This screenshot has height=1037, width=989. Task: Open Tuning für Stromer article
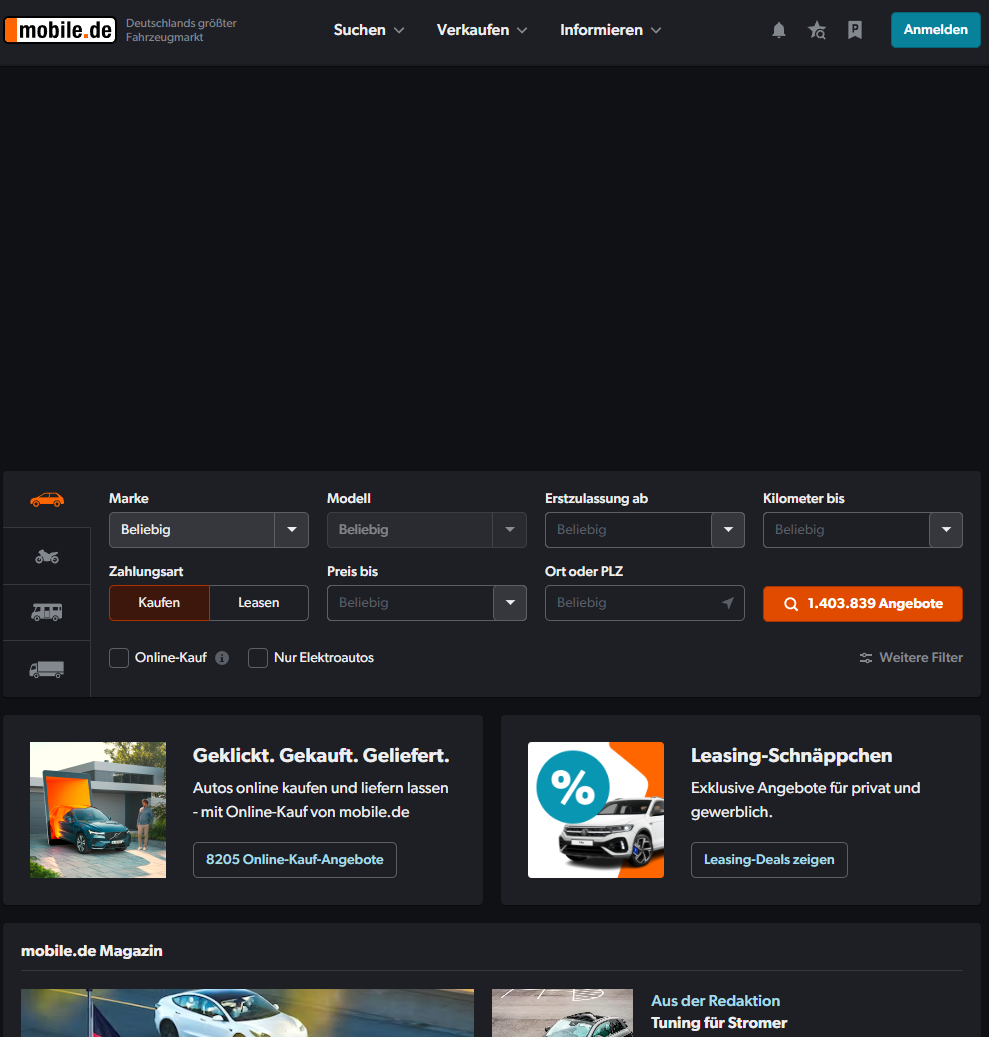(x=719, y=1023)
